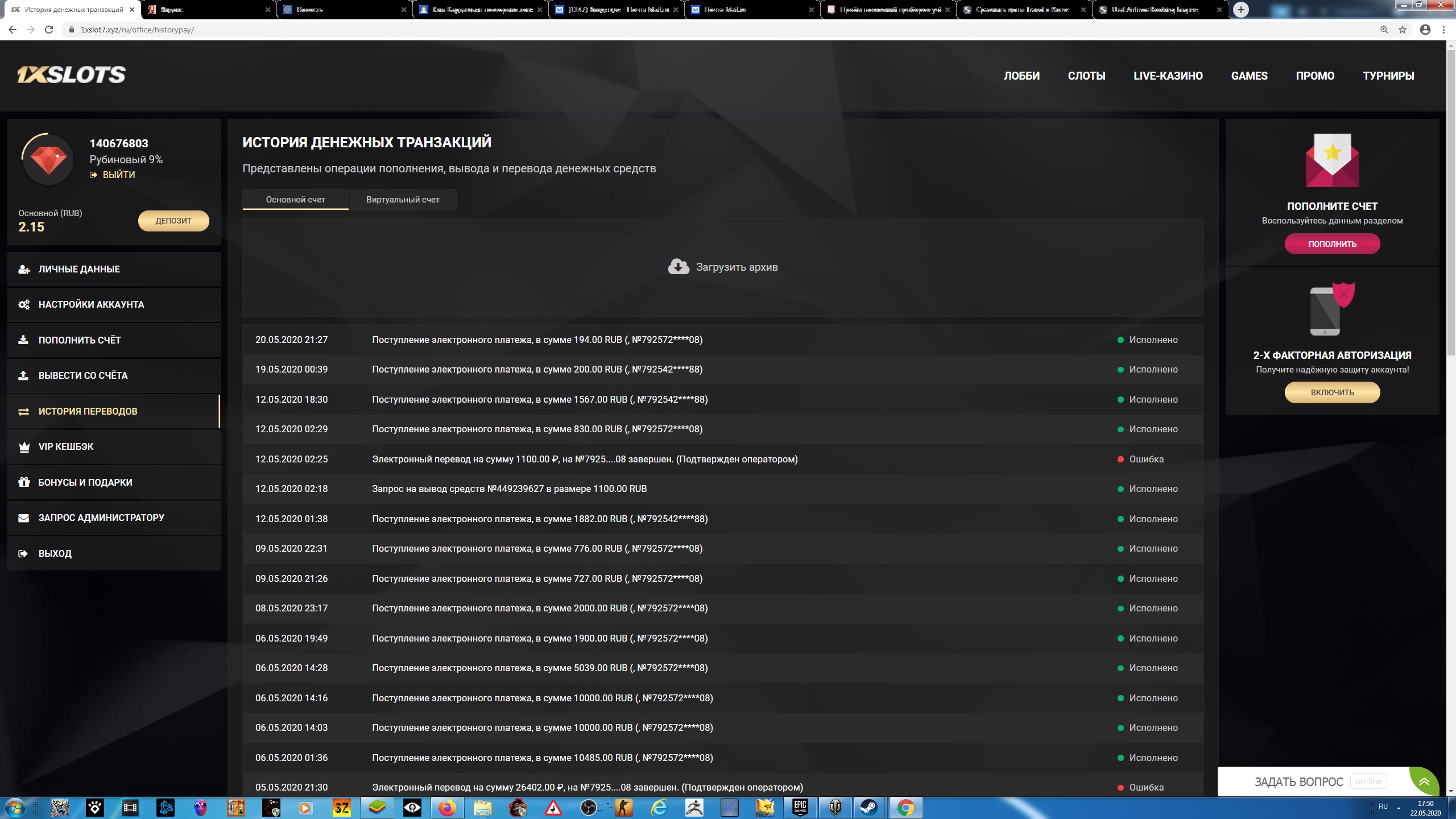Viewport: 1456px width, 819px height.
Task: Click the Firefox icon in taskbar
Action: tap(448, 807)
